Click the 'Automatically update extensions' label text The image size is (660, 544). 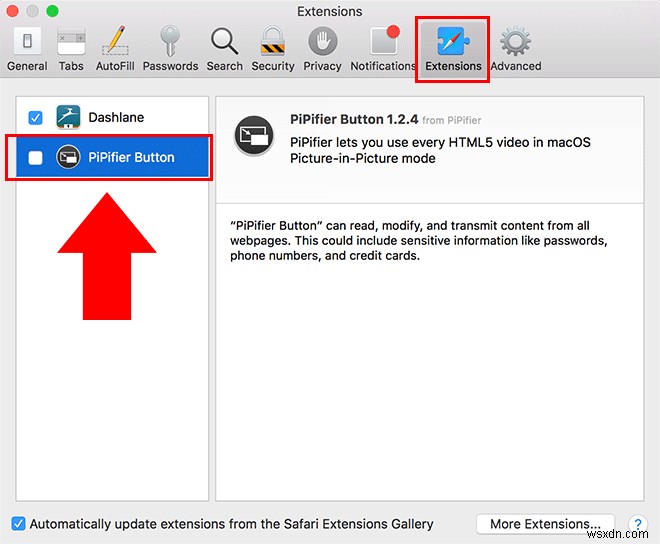232,524
